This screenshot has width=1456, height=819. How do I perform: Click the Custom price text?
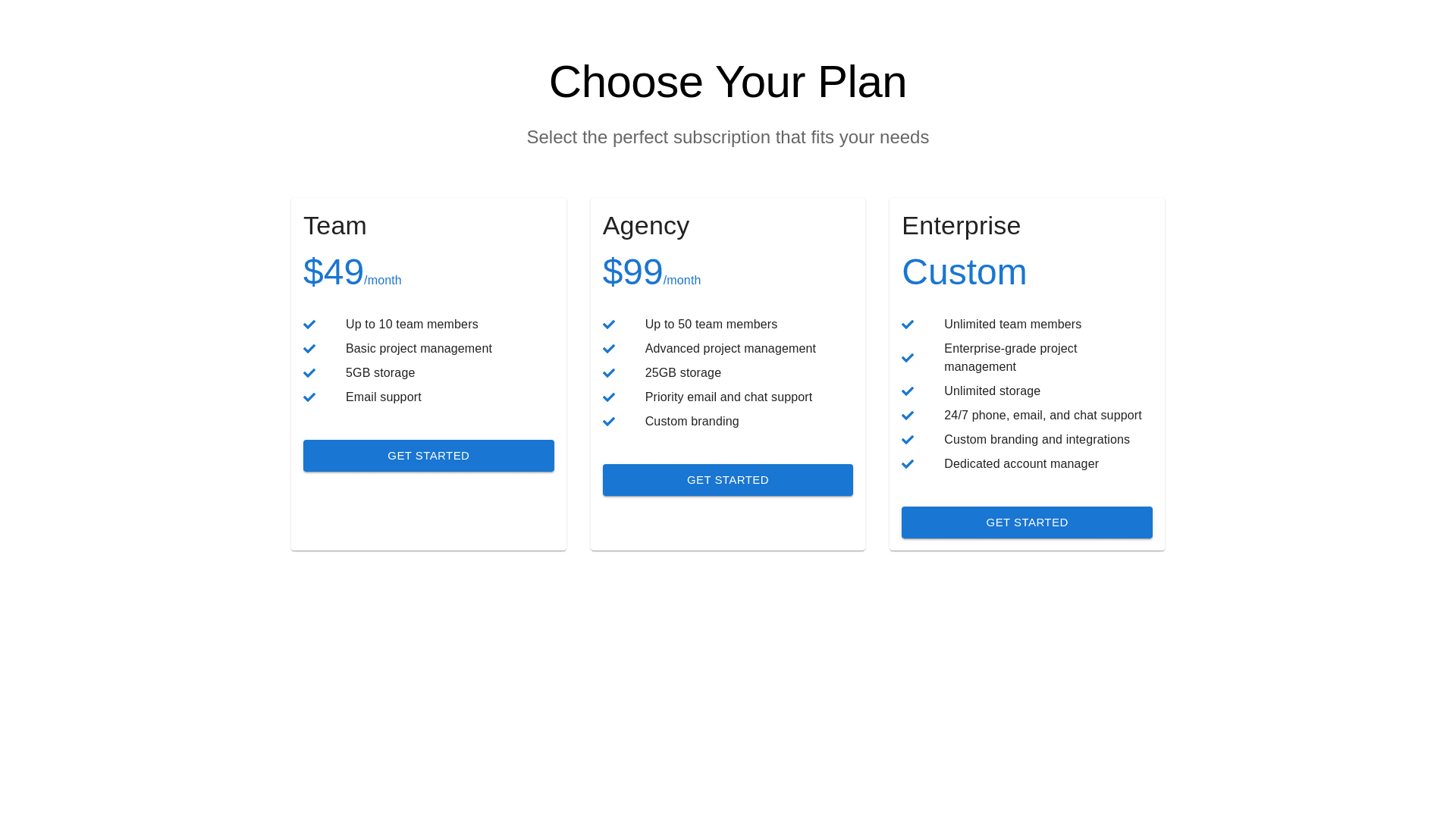click(x=964, y=272)
